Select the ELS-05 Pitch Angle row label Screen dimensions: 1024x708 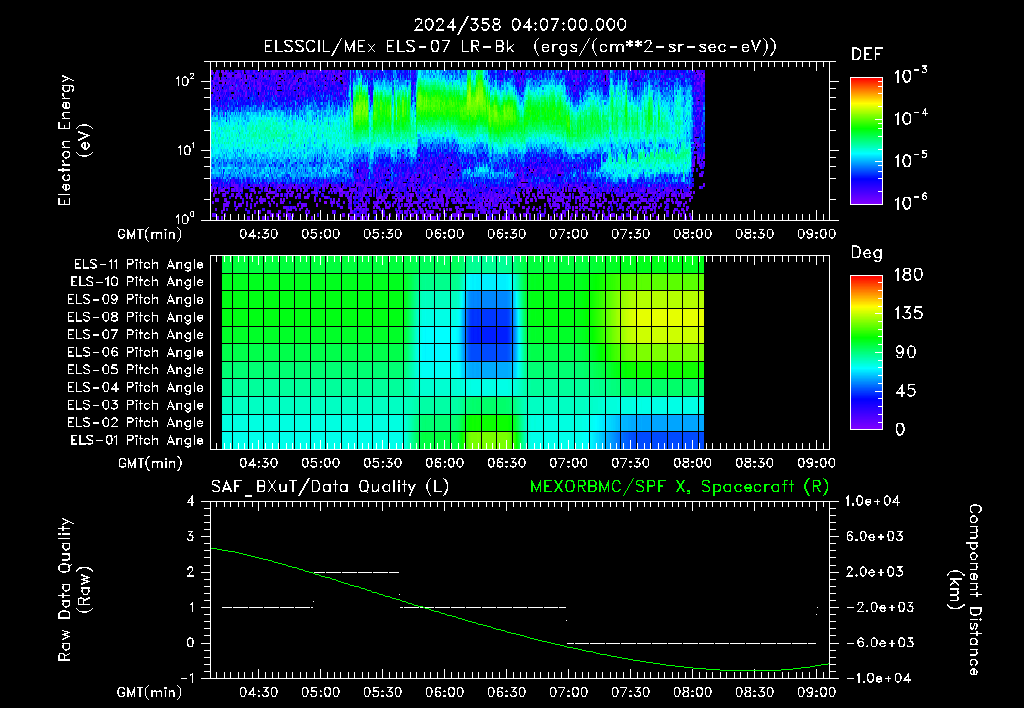click(x=136, y=370)
